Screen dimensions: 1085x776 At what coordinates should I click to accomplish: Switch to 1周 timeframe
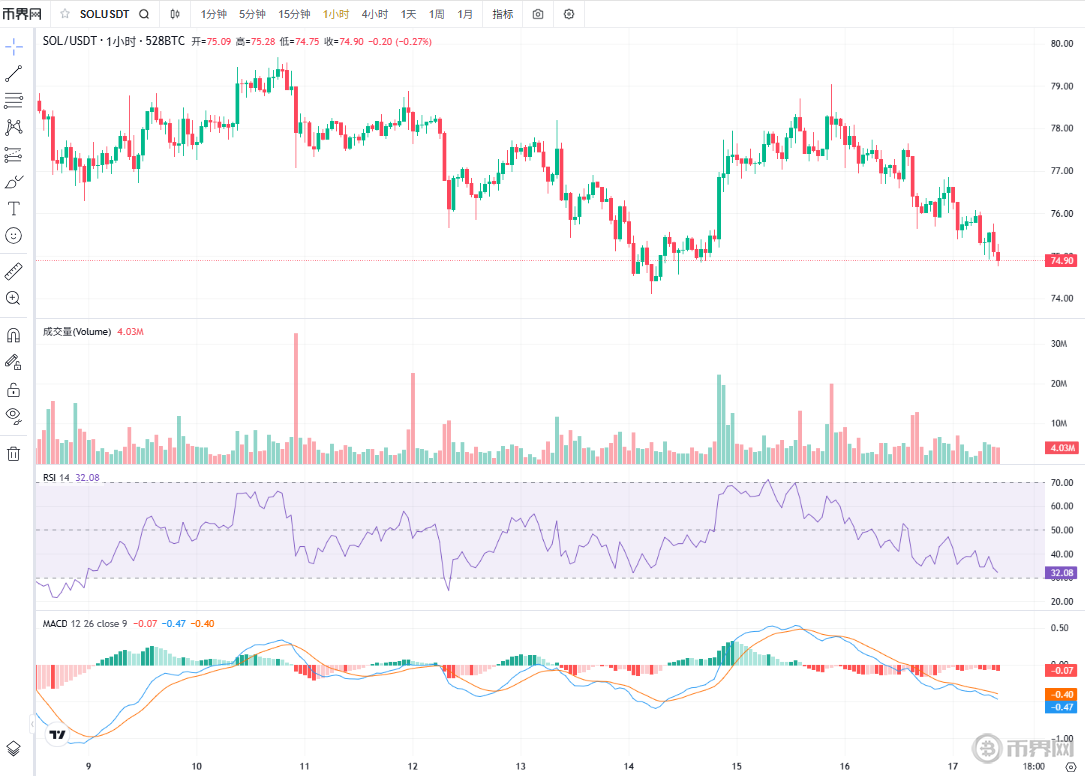pyautogui.click(x=437, y=14)
